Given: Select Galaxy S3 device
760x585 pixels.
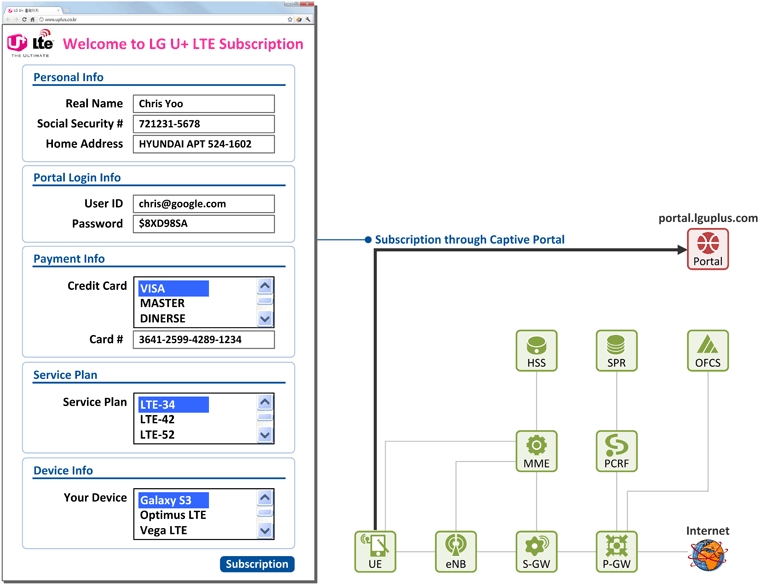Looking at the screenshot, I should point(174,500).
